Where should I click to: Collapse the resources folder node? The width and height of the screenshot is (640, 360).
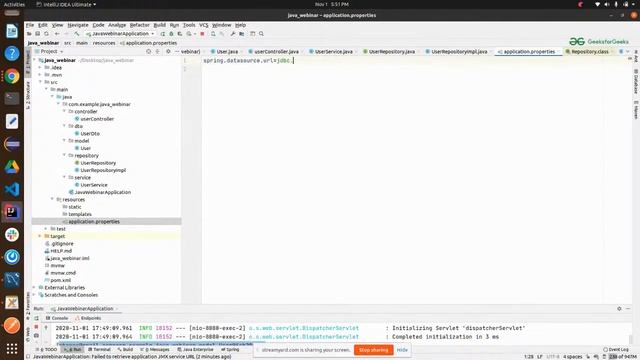52,200
